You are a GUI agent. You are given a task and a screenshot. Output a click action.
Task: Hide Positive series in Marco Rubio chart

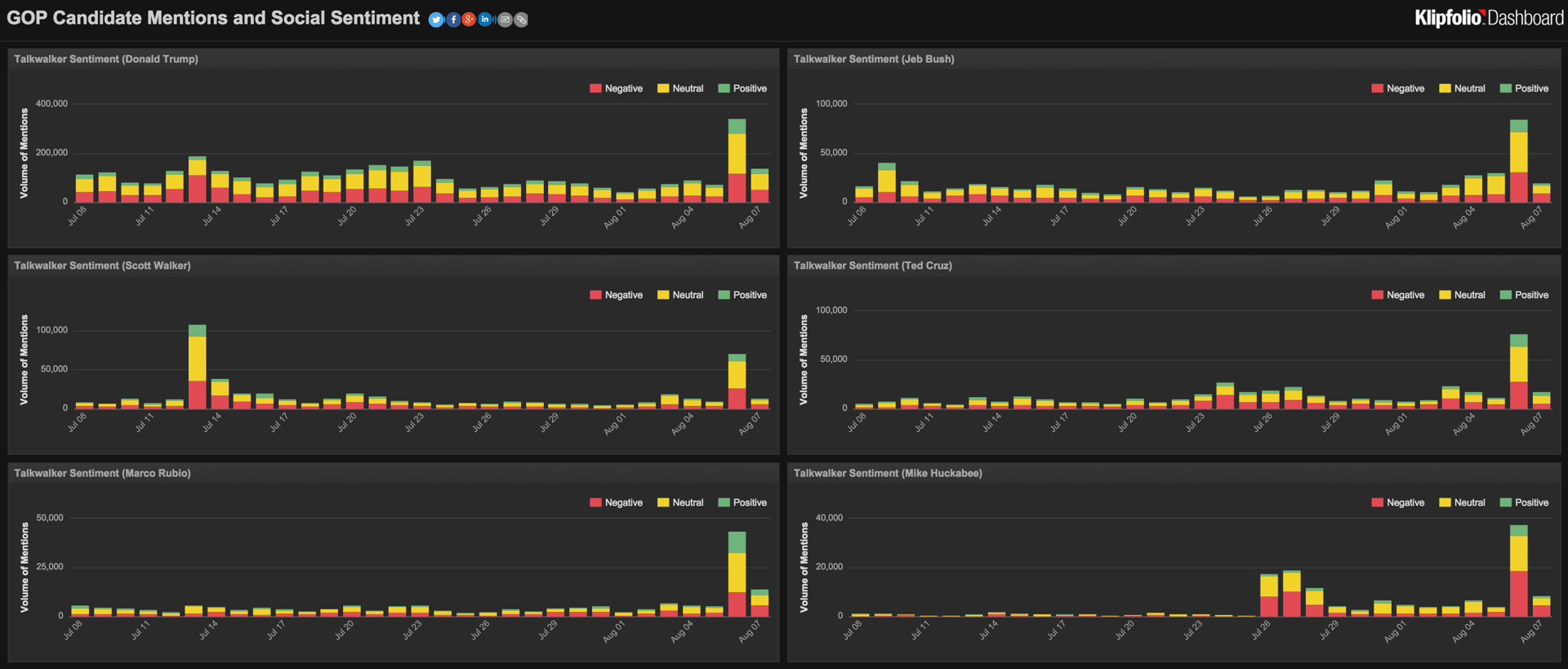(x=742, y=502)
